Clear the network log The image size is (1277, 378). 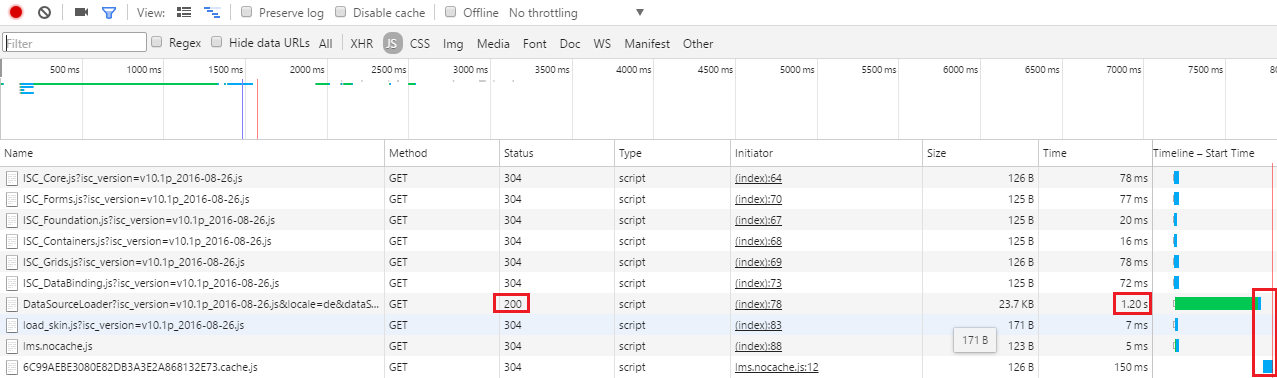45,13
